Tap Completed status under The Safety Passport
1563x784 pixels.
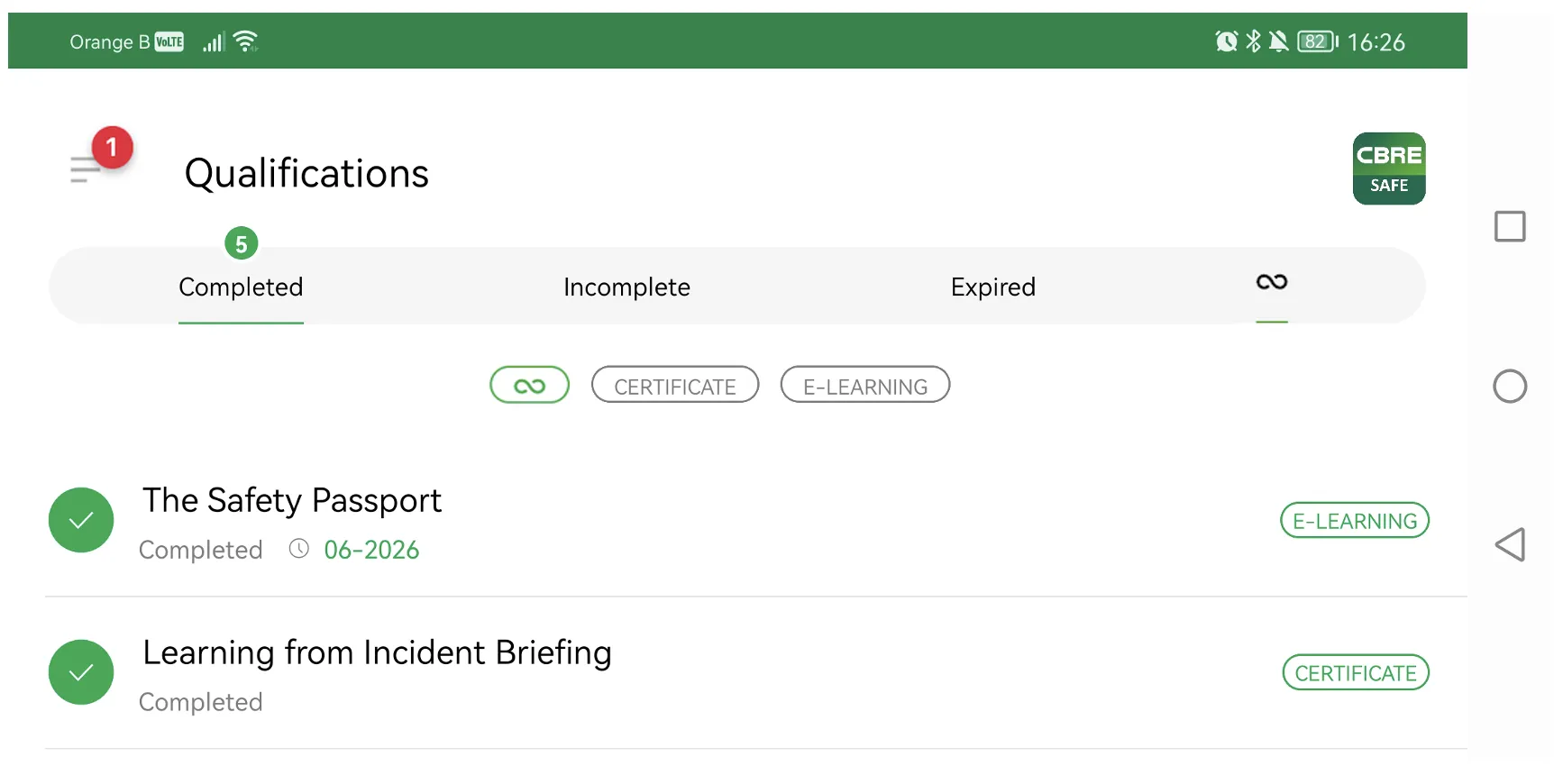point(201,550)
